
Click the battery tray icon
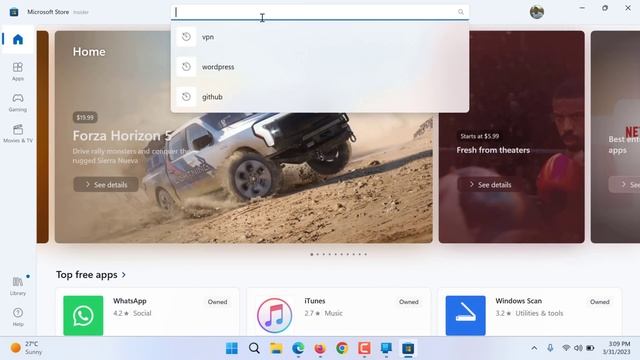[590, 348]
